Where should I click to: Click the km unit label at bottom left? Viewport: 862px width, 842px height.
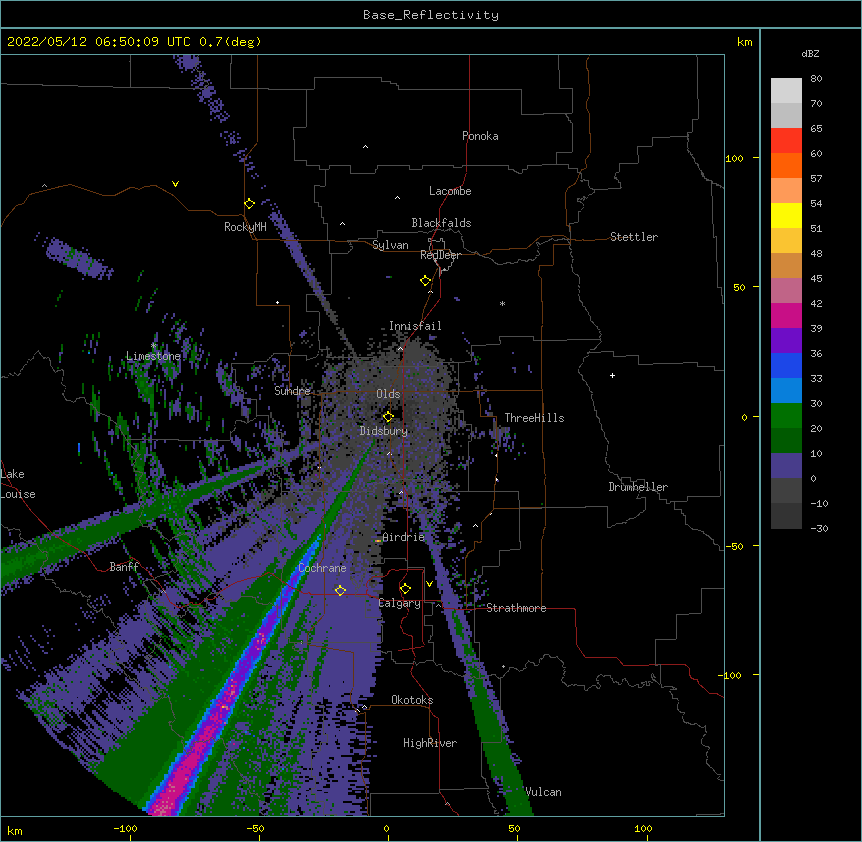pos(15,830)
